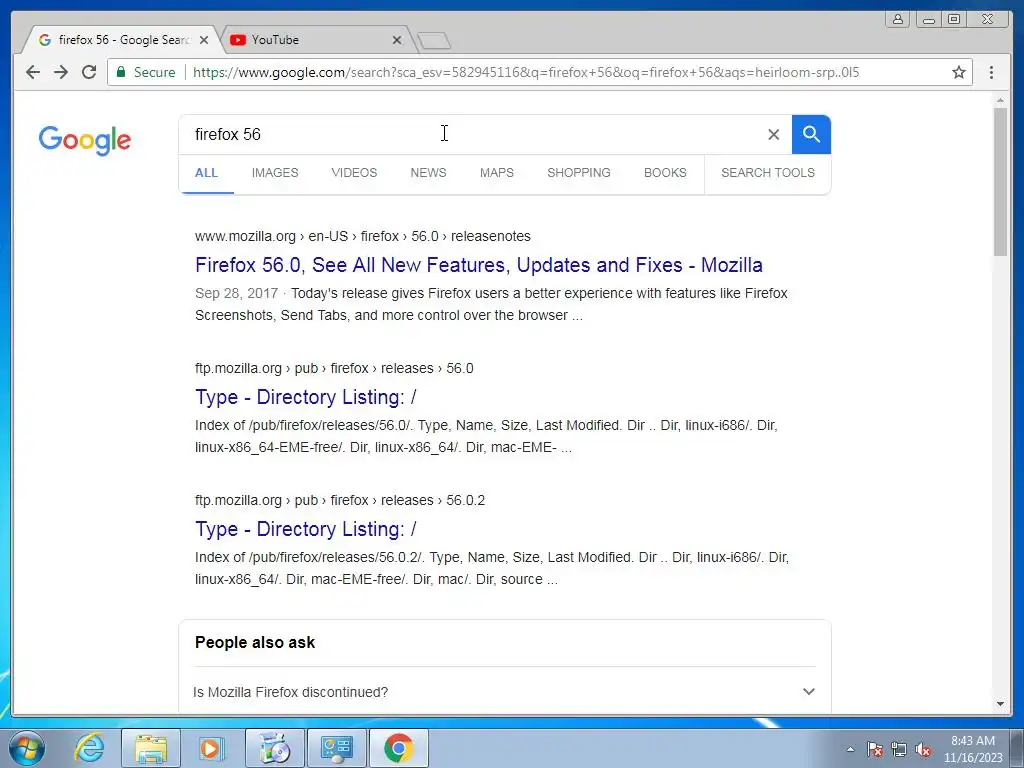Expand 'Is Mozilla Firefox discontinued?' question
The width and height of the screenshot is (1024, 768).
[x=505, y=692]
